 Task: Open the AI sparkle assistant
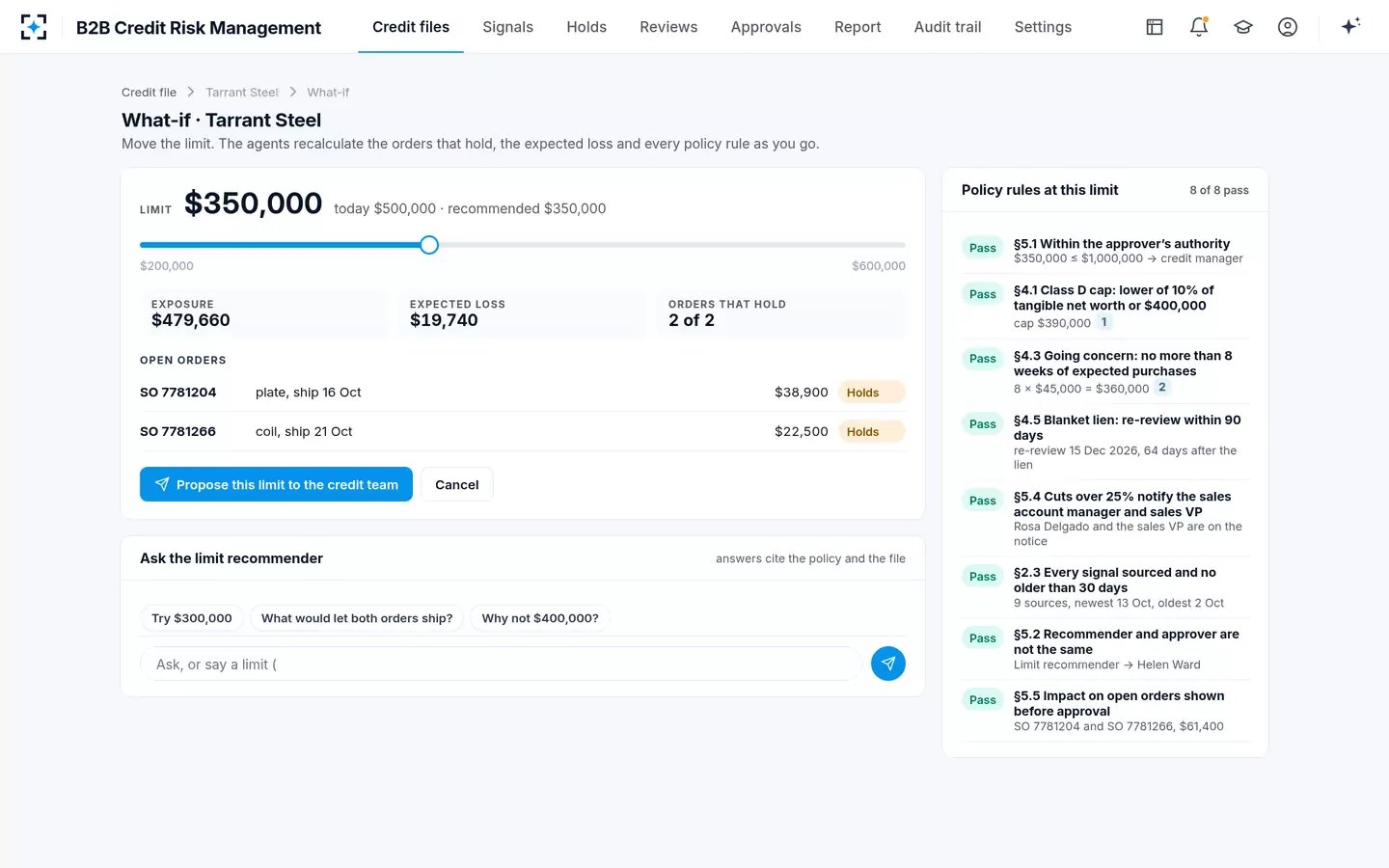pyautogui.click(x=1350, y=26)
